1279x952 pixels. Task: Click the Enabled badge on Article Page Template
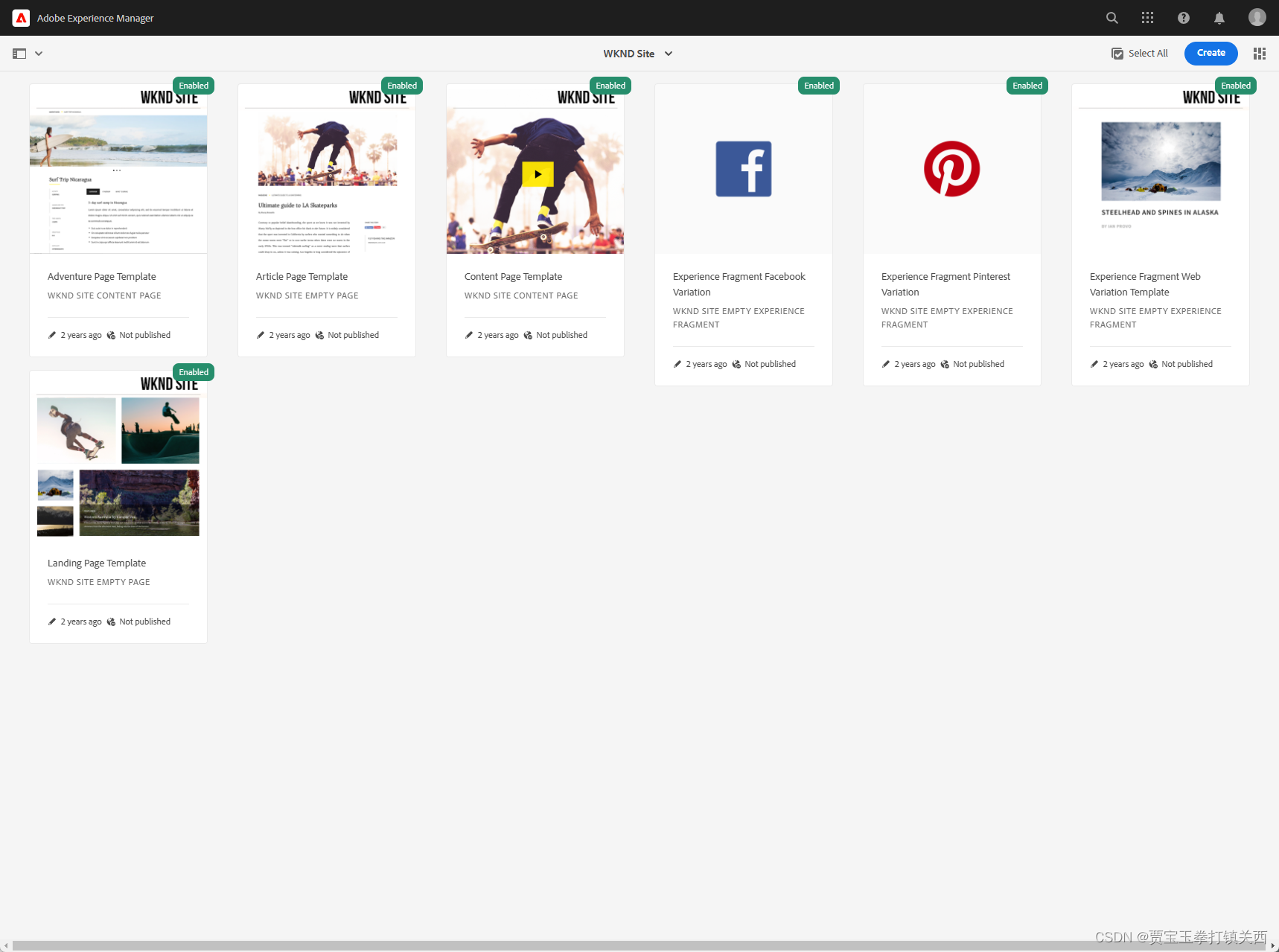pyautogui.click(x=402, y=86)
